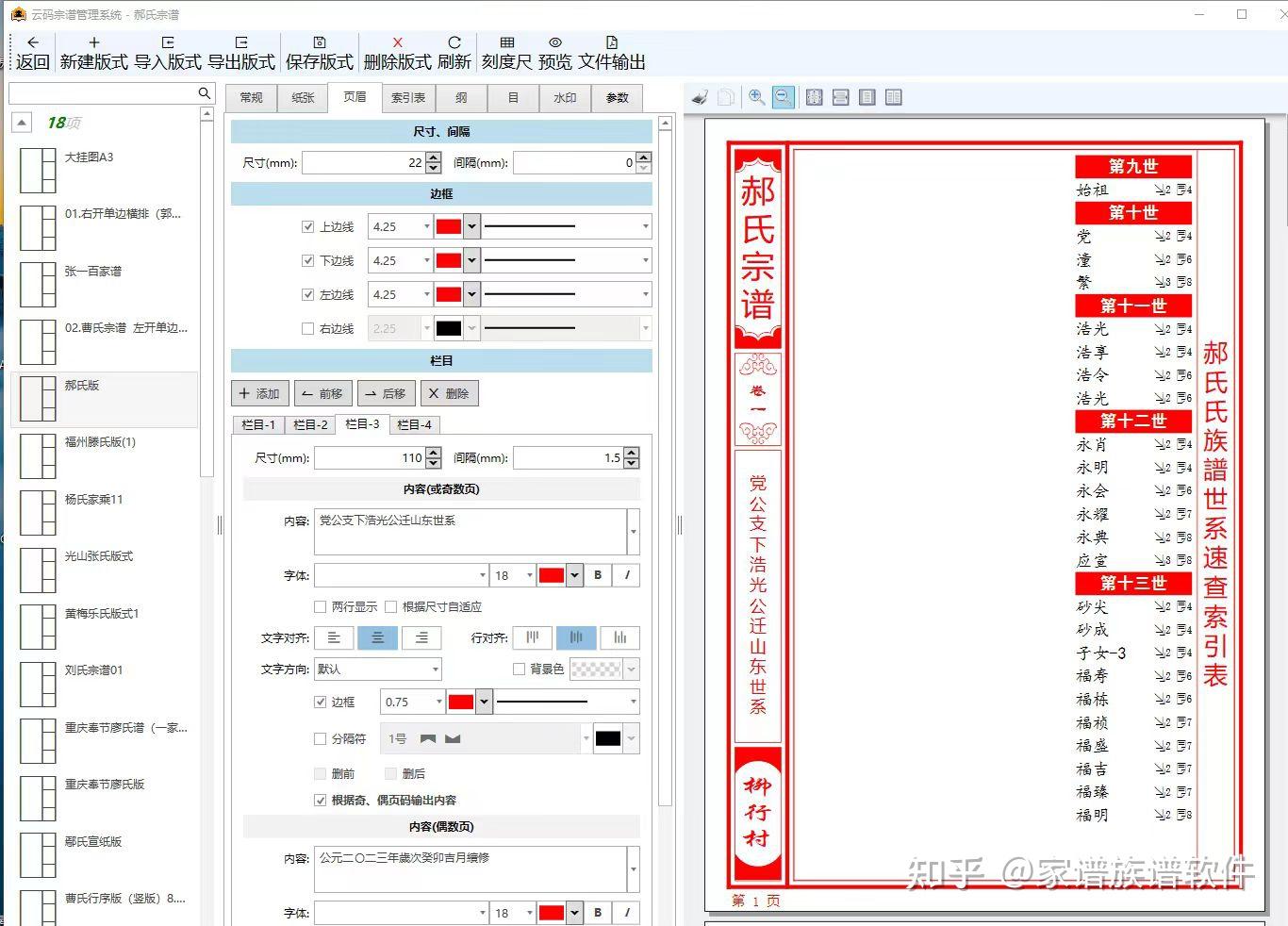Enable the 分隔符 checkbox

[320, 738]
